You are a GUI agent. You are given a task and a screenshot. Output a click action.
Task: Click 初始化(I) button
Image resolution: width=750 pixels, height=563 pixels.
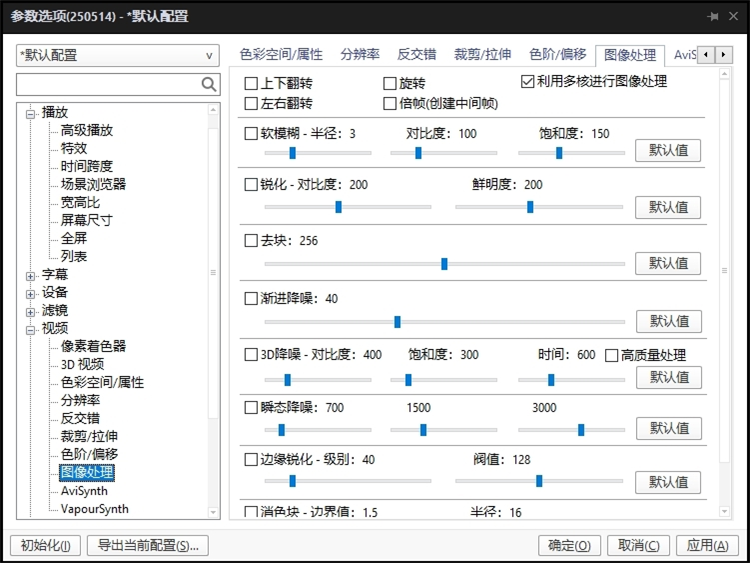click(45, 545)
